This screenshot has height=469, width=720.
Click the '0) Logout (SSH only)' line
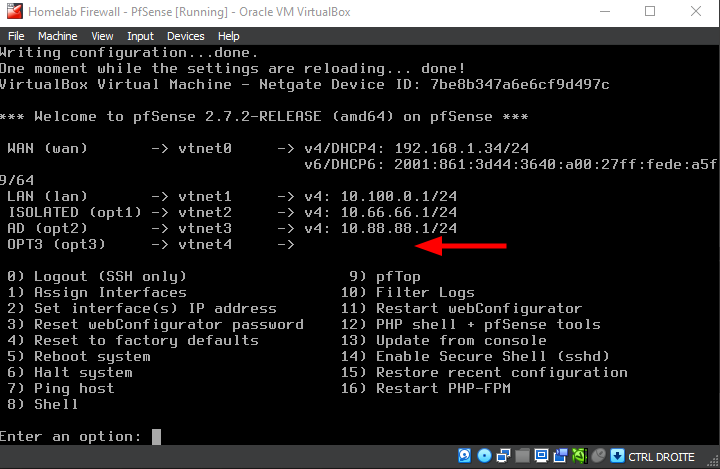[x=97, y=277]
